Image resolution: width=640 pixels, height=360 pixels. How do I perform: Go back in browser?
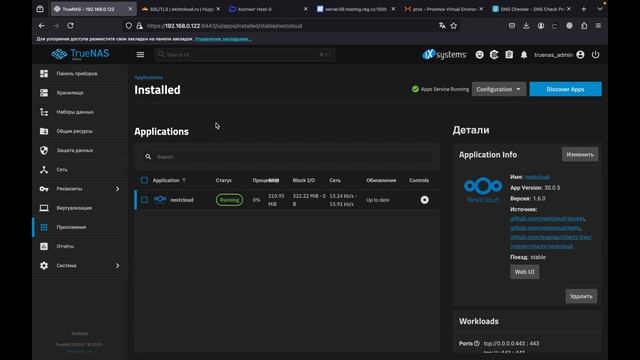pos(42,26)
